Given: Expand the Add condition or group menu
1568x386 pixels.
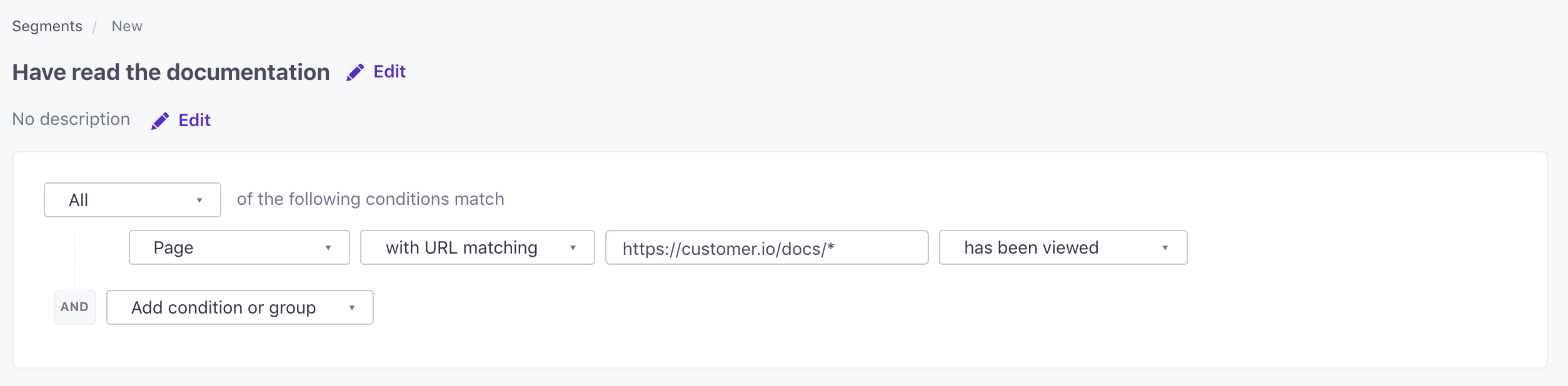Looking at the screenshot, I should click(240, 307).
